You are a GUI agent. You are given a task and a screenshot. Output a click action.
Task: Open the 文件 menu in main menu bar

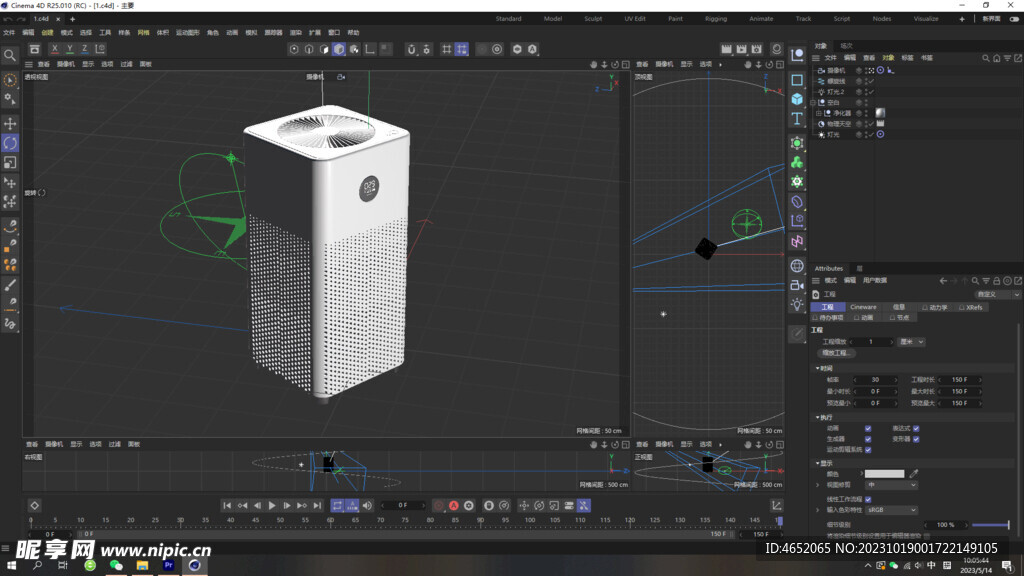9,33
